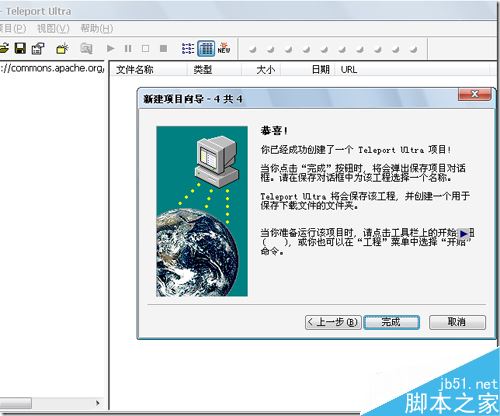Click the computer and globe wizard image

pyautogui.click(x=202, y=211)
